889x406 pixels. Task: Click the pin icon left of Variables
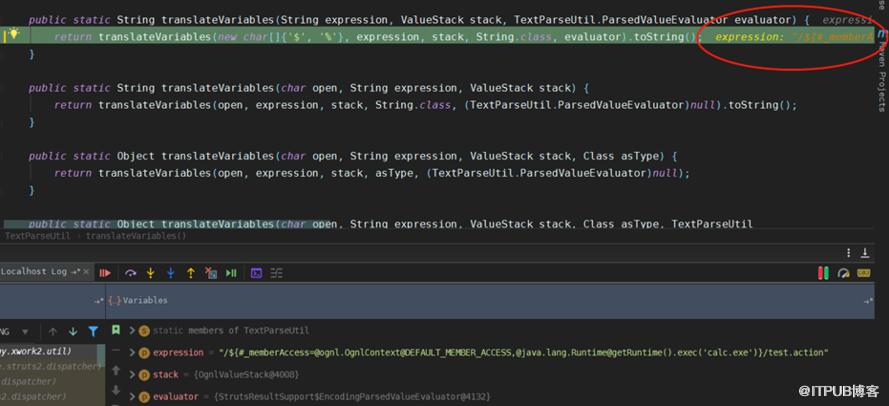pos(98,301)
